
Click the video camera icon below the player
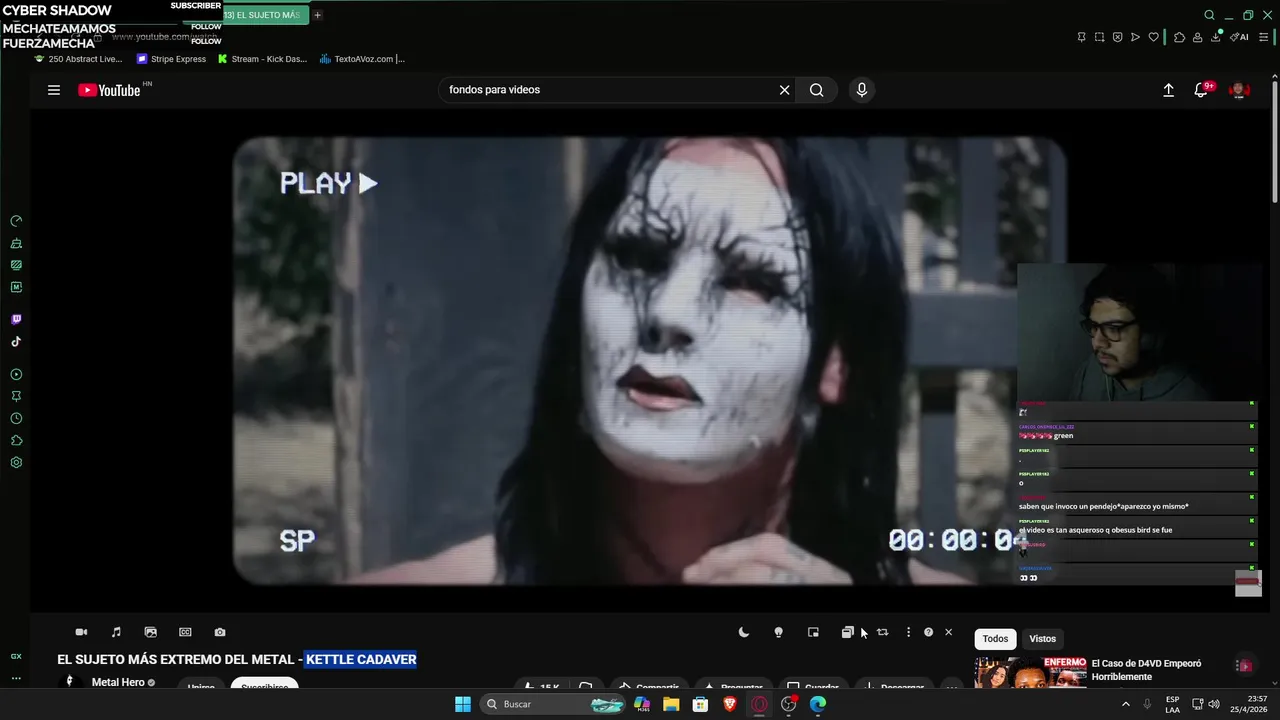[x=82, y=632]
